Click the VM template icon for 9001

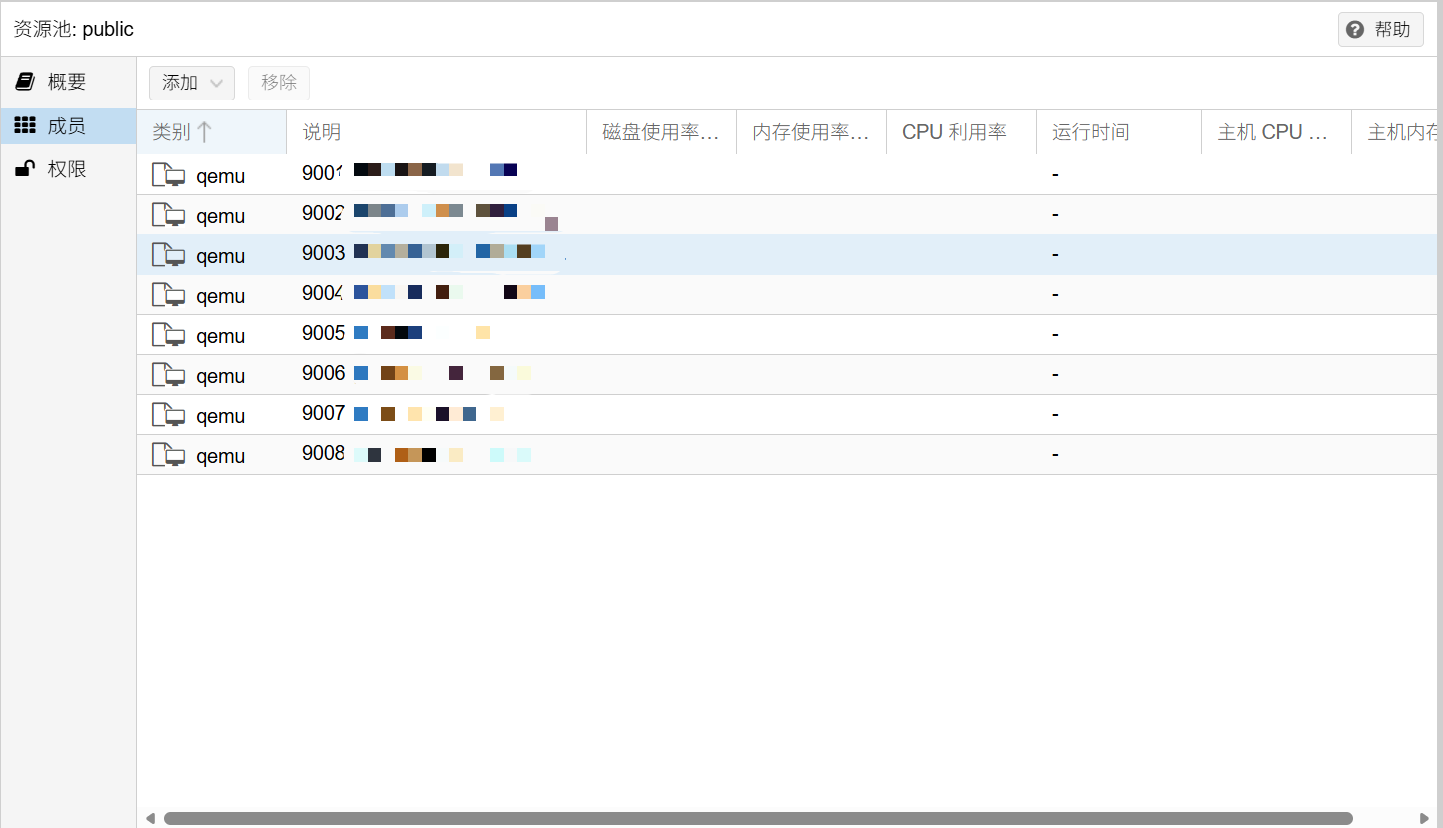coord(168,176)
